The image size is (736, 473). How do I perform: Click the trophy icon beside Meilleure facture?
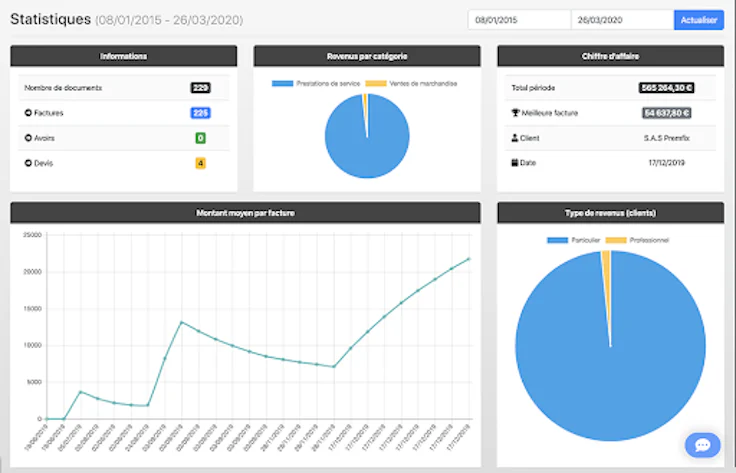click(515, 113)
